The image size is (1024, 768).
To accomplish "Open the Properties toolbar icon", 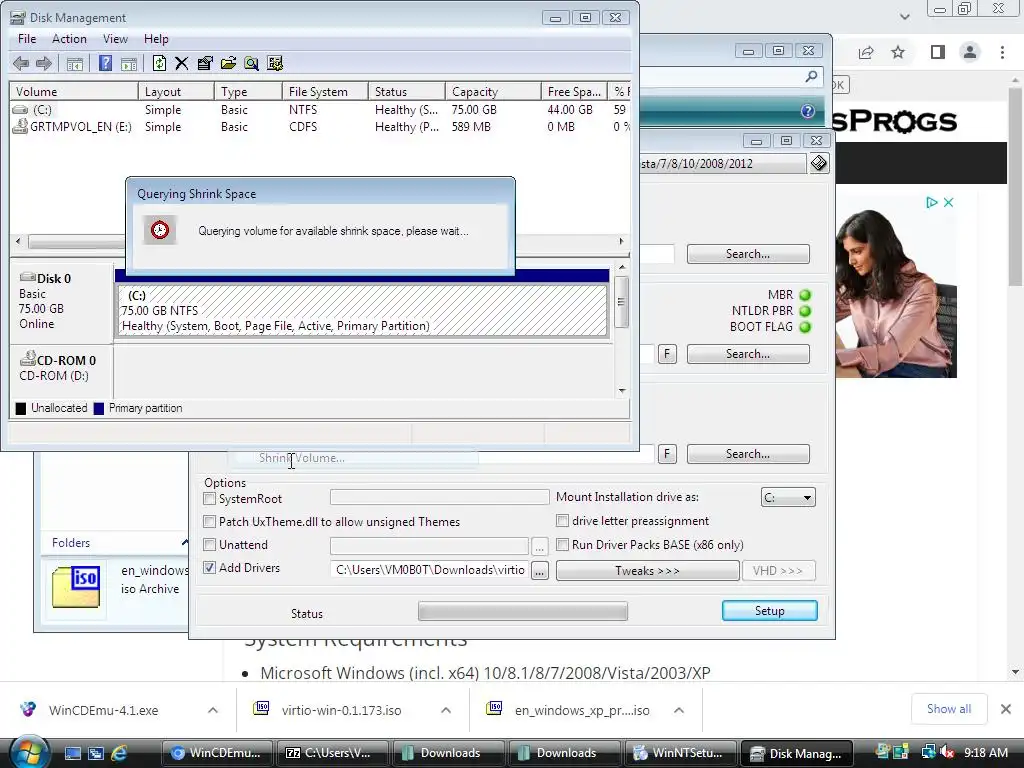I will (x=205, y=63).
